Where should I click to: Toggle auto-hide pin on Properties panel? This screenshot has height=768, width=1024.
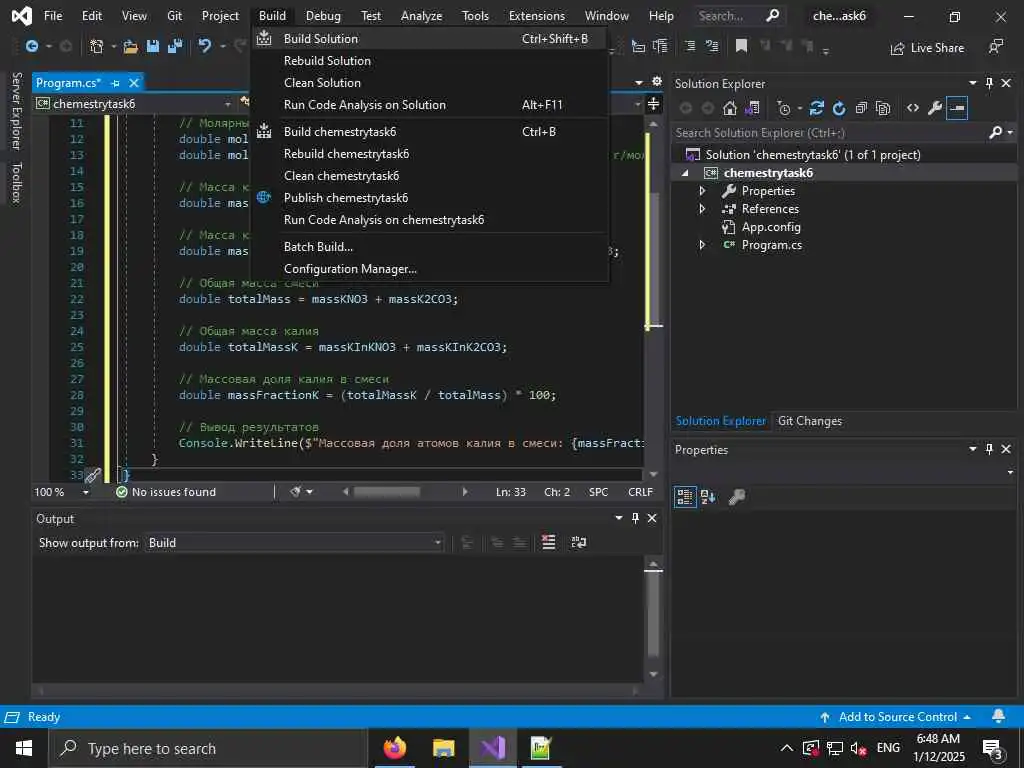[x=989, y=449]
